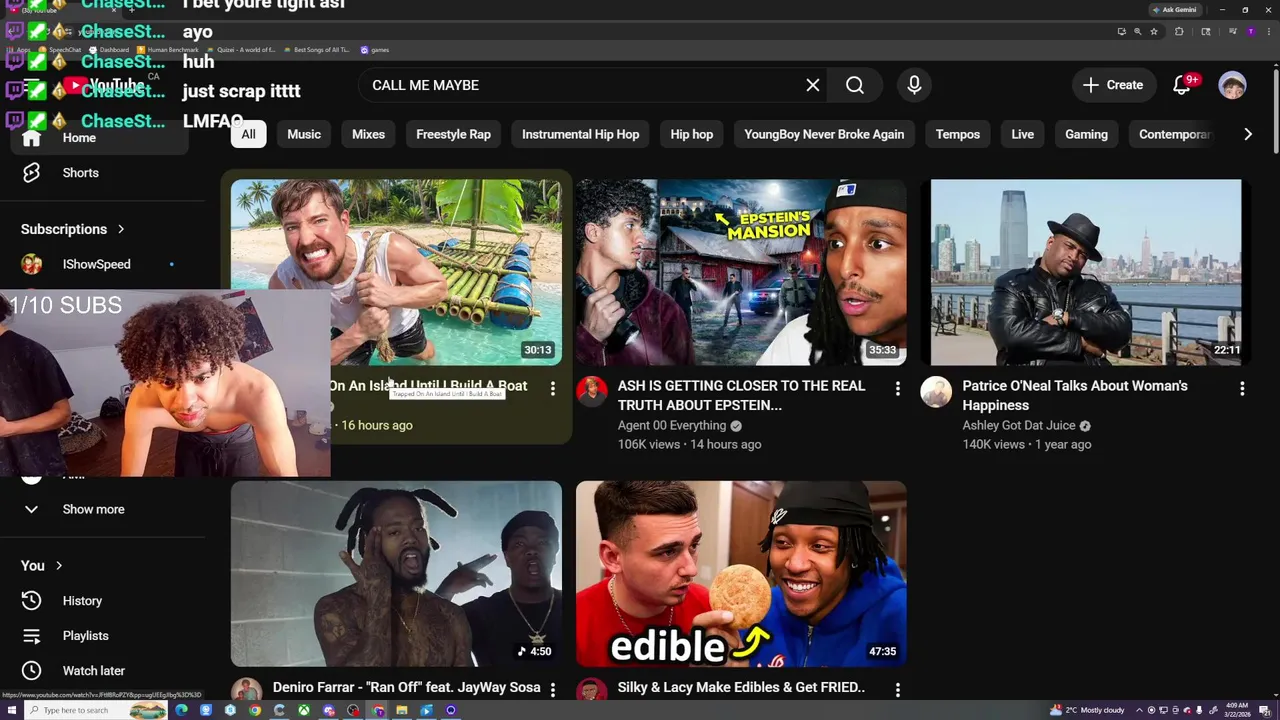
Task: Click Ashley Got Dat Juice channel avatar
Action: point(936,392)
